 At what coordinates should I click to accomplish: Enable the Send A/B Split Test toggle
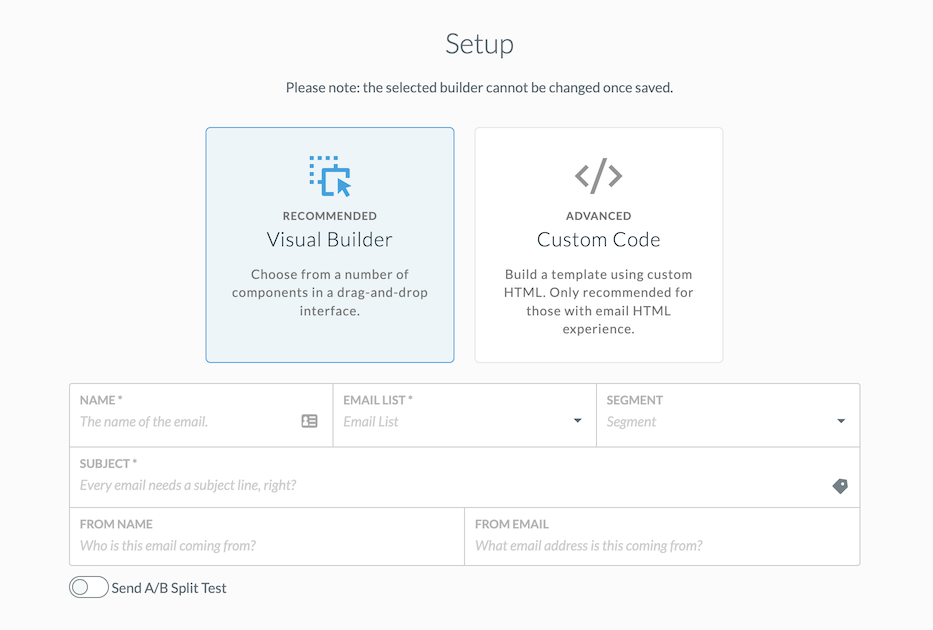point(89,587)
